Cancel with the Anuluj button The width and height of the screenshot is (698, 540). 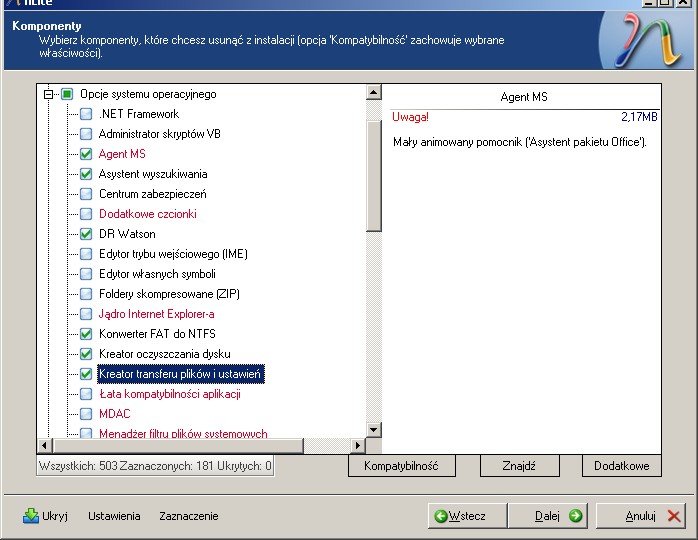[641, 516]
